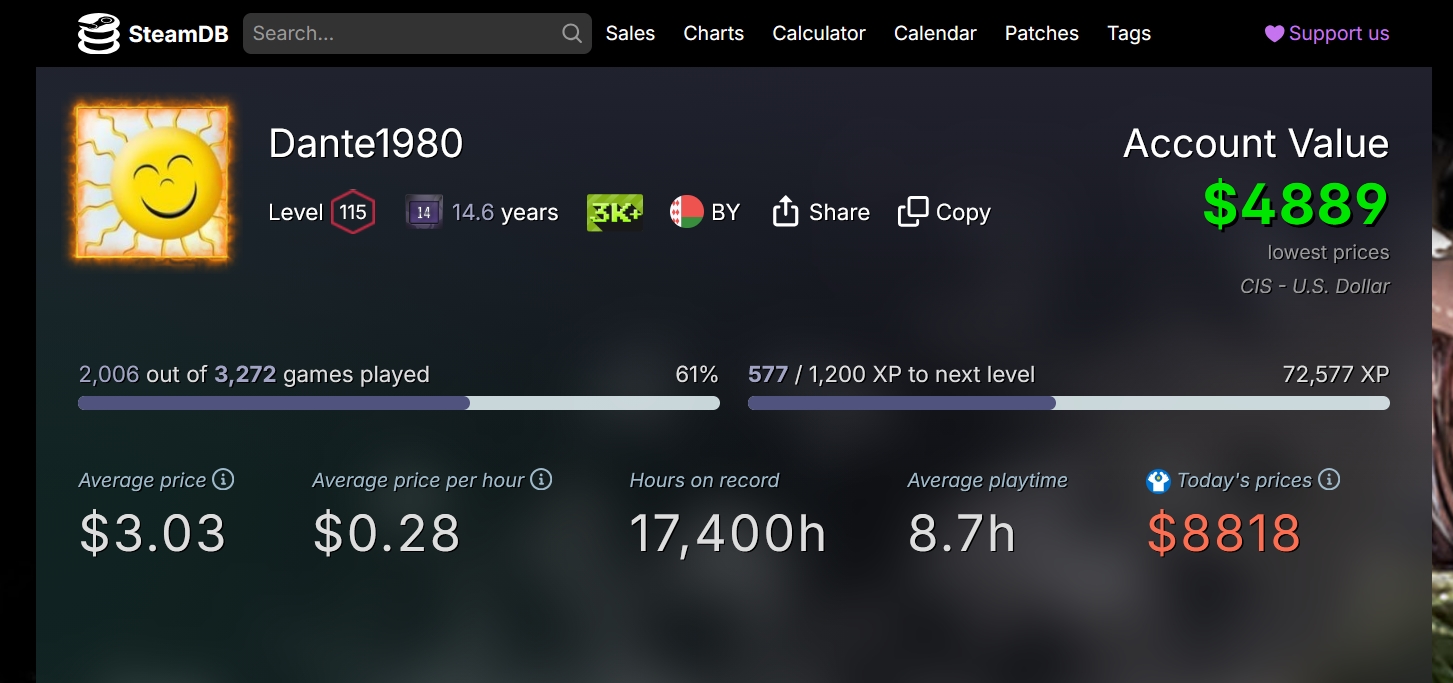
Task: Click the search magnifier icon
Action: [x=572, y=34]
